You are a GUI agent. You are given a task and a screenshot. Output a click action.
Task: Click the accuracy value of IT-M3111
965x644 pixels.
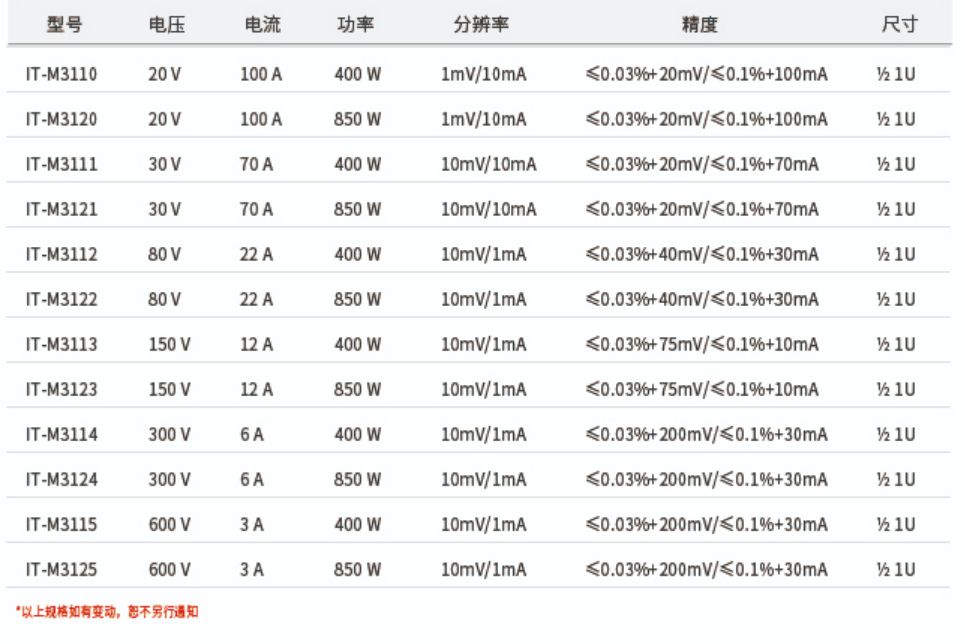tap(702, 164)
